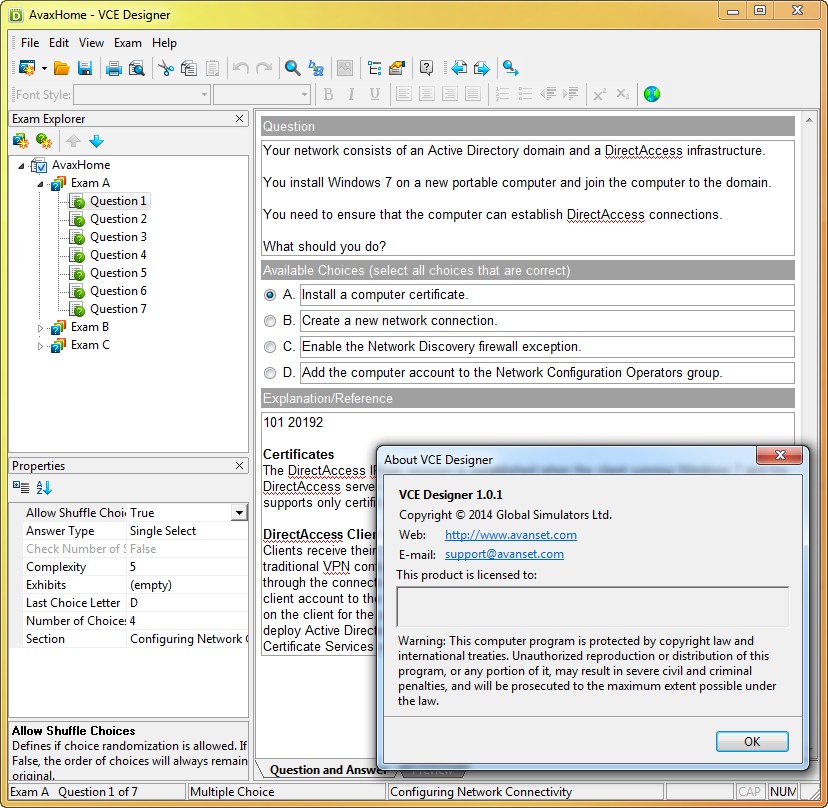Open the File menu
Image resolution: width=828 pixels, height=808 pixels.
point(30,43)
